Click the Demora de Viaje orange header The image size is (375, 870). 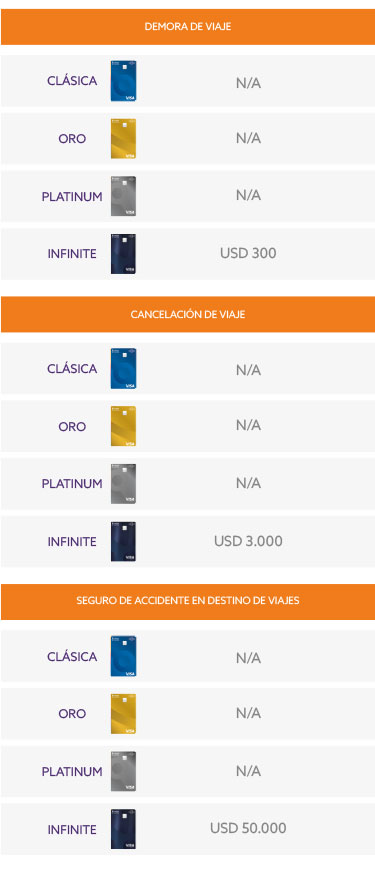pos(188,27)
